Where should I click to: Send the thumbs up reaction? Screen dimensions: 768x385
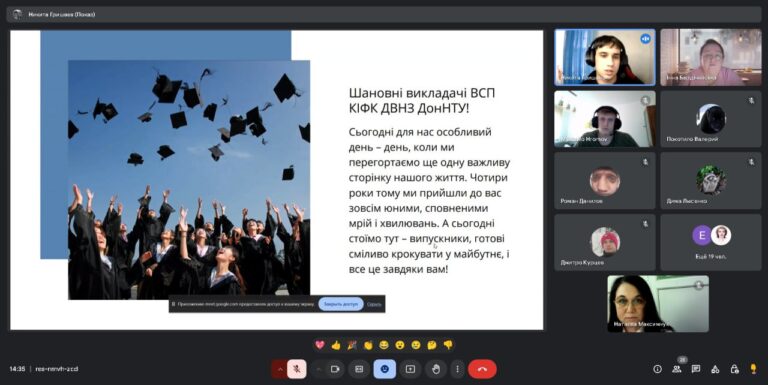tap(336, 345)
